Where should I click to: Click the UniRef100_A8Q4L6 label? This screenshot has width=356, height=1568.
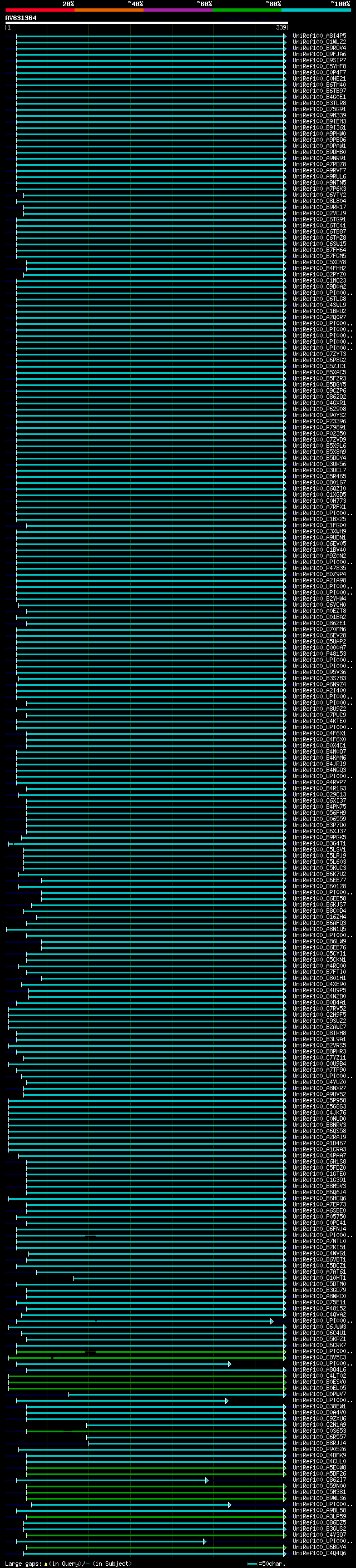pyautogui.click(x=319, y=1369)
